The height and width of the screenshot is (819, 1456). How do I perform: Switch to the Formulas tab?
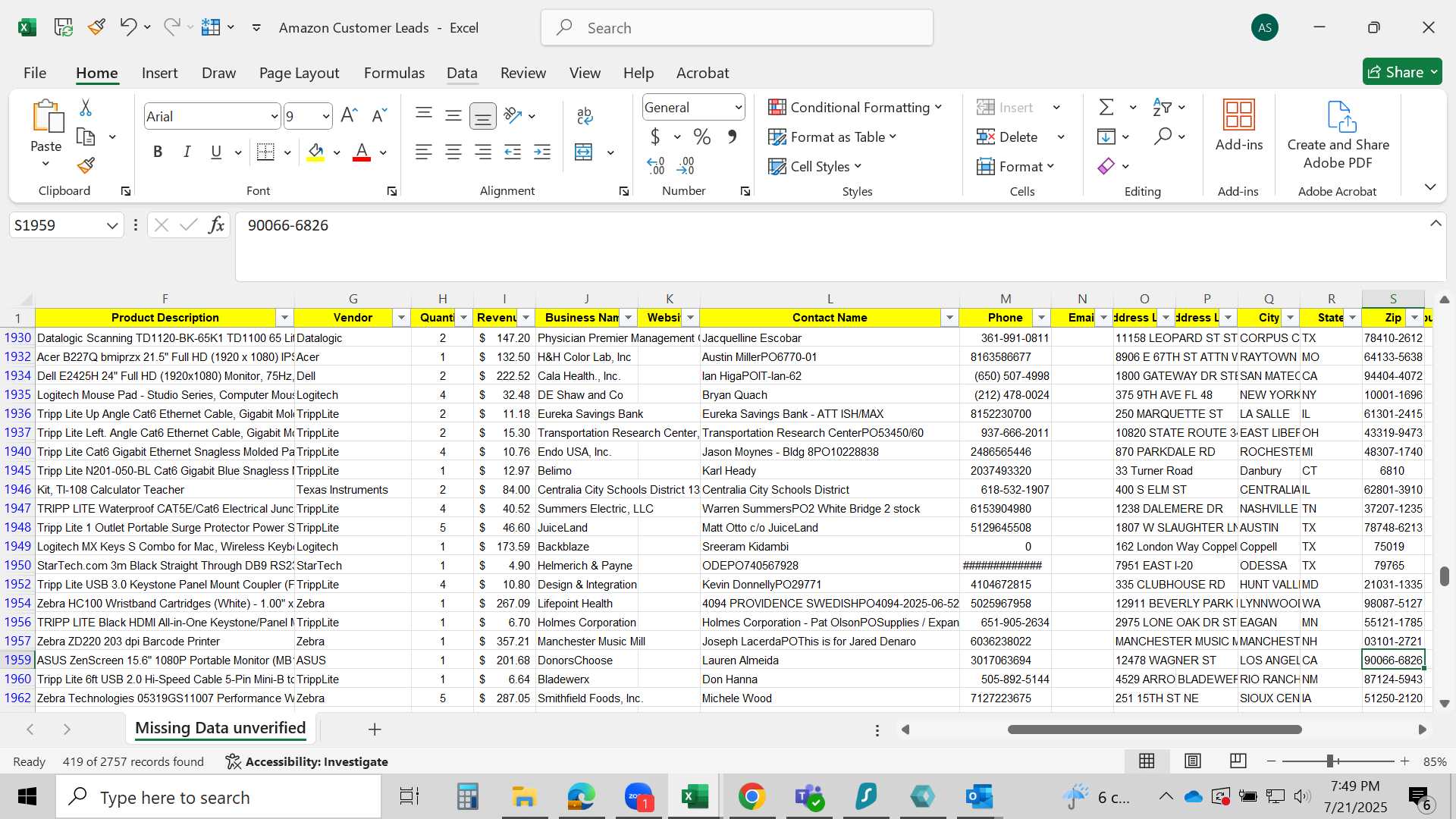coord(394,73)
